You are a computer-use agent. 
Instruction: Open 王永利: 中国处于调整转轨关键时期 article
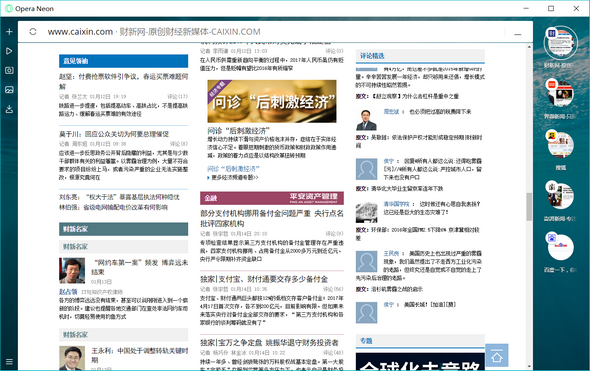pyautogui.click(x=140, y=355)
